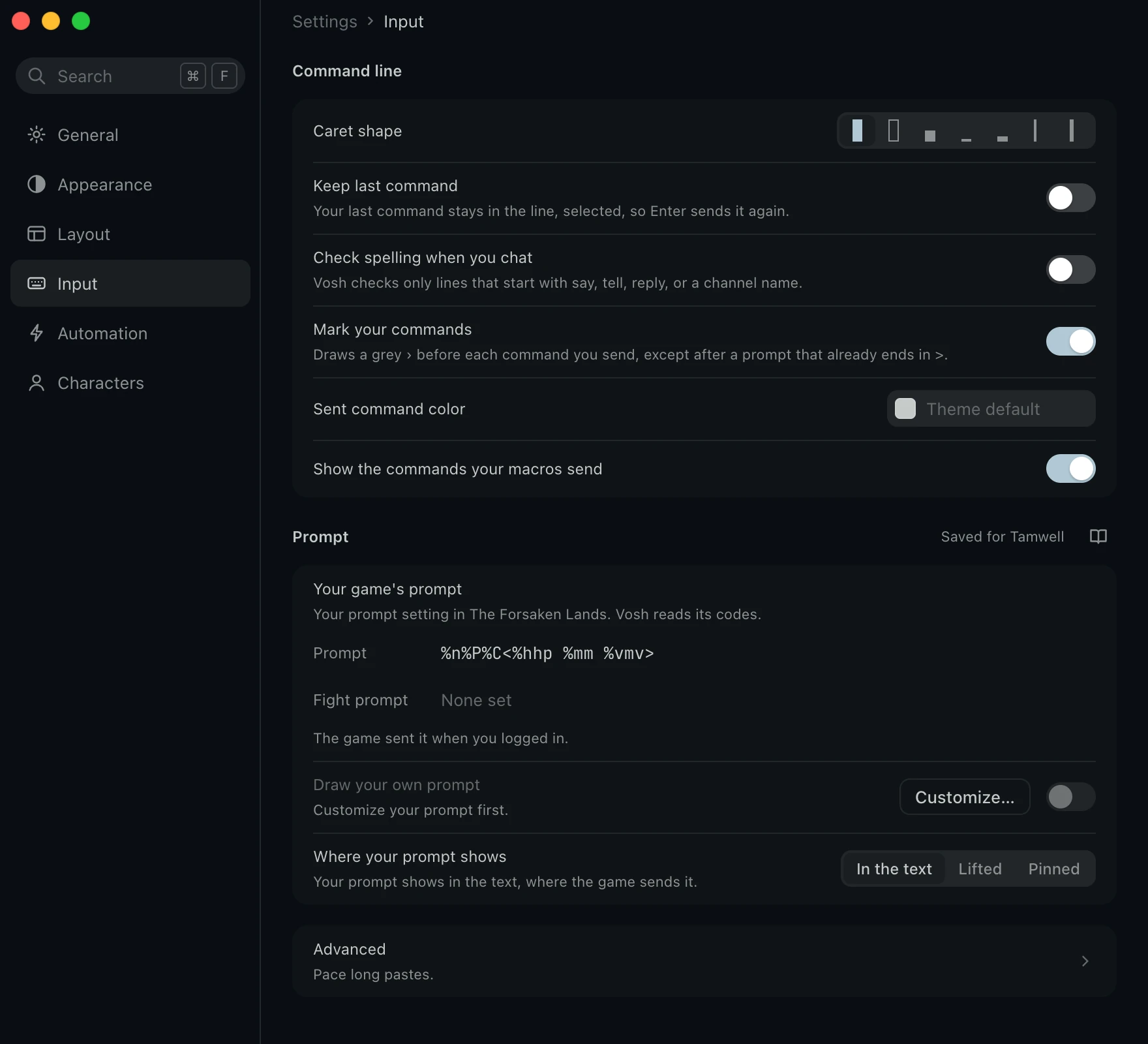Switch to Layout settings
Viewport: 1148px width, 1044px height.
[x=130, y=234]
